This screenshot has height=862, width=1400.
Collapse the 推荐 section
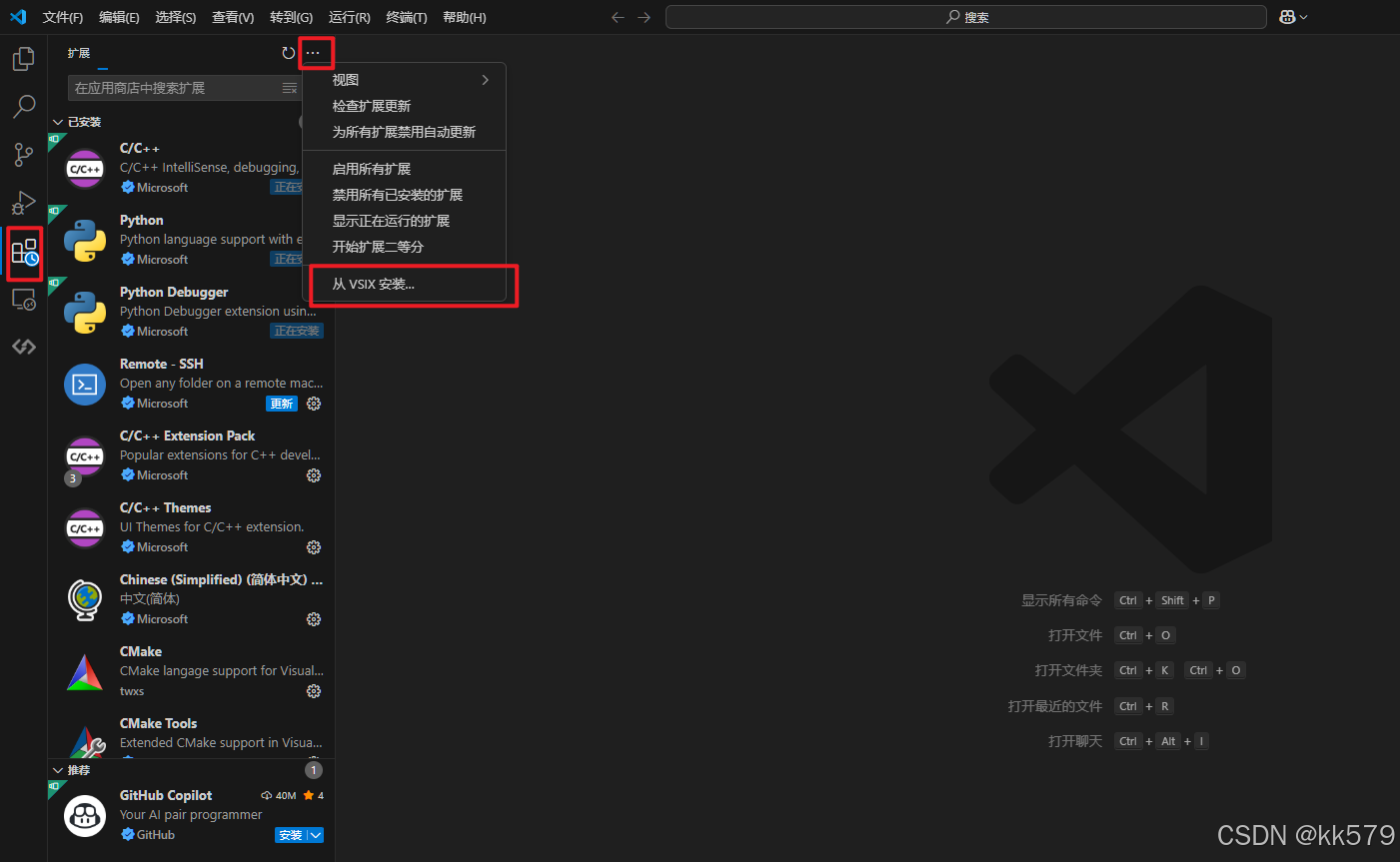point(58,770)
